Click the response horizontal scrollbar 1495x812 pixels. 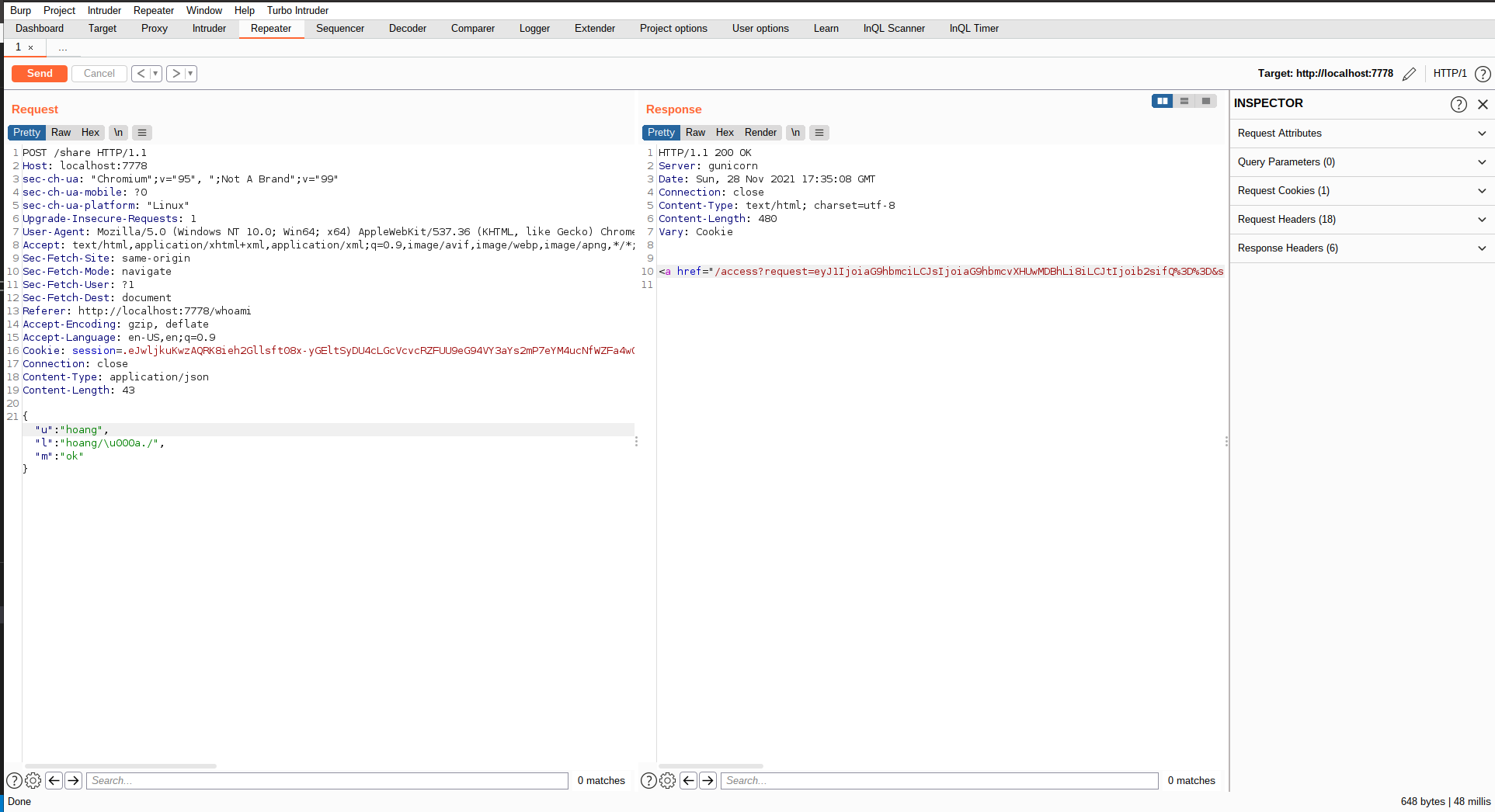click(x=711, y=766)
